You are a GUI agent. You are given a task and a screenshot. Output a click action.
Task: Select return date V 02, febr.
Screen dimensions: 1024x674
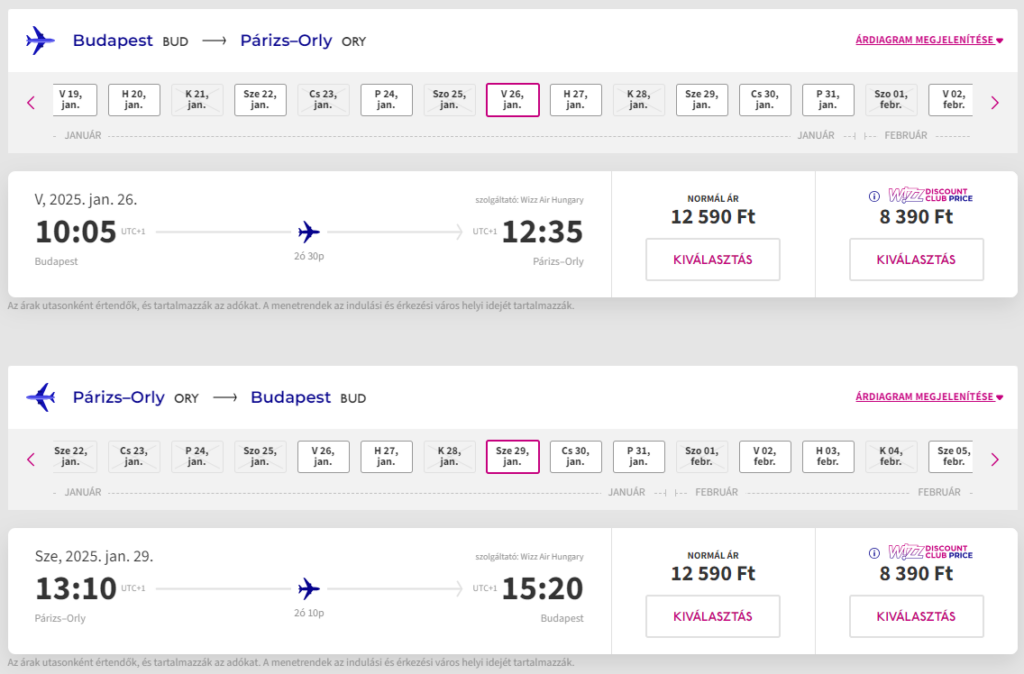click(x=765, y=457)
